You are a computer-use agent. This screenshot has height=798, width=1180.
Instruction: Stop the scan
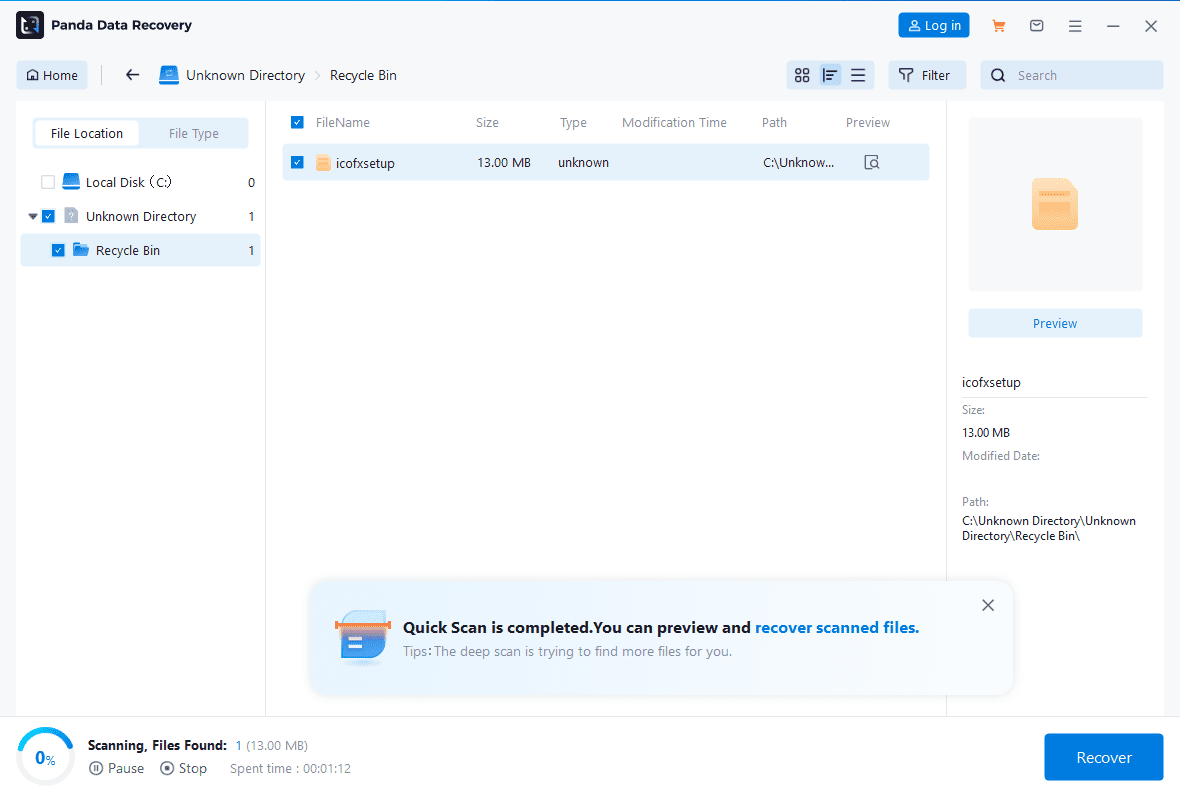[x=184, y=768]
